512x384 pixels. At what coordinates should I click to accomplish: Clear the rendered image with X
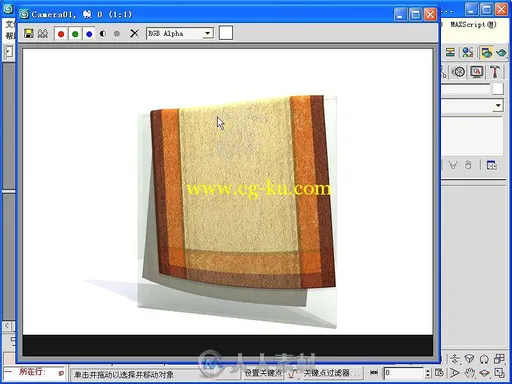tap(134, 33)
